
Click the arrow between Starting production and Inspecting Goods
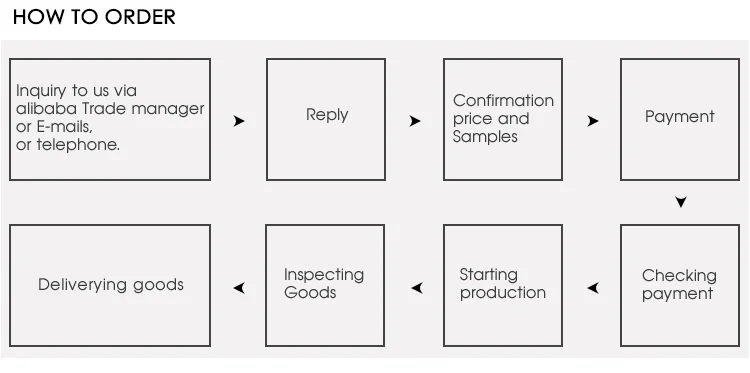click(x=417, y=288)
